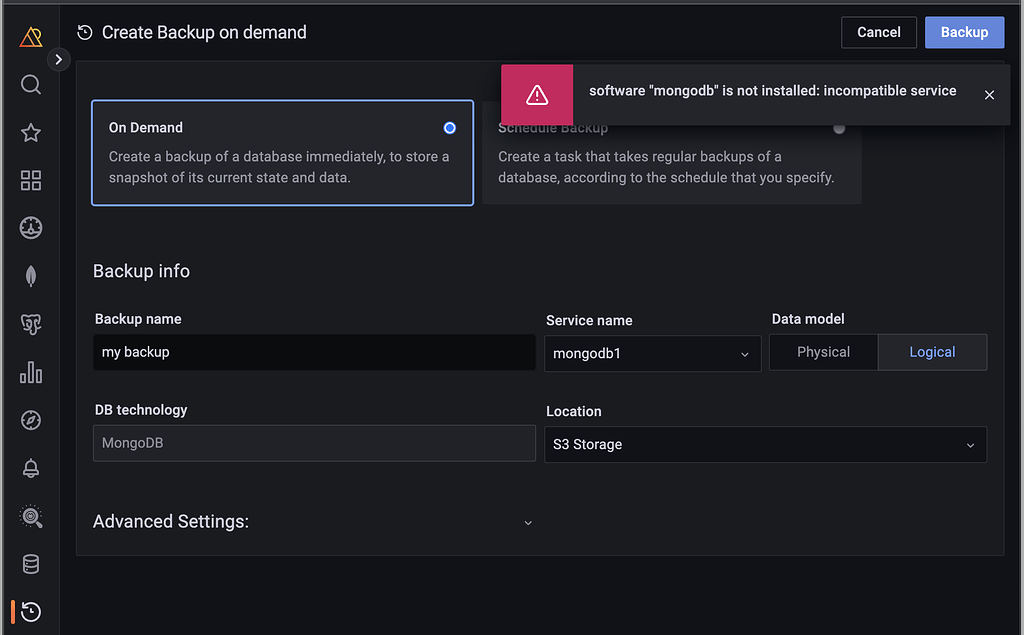Click the Backup button

(964, 32)
